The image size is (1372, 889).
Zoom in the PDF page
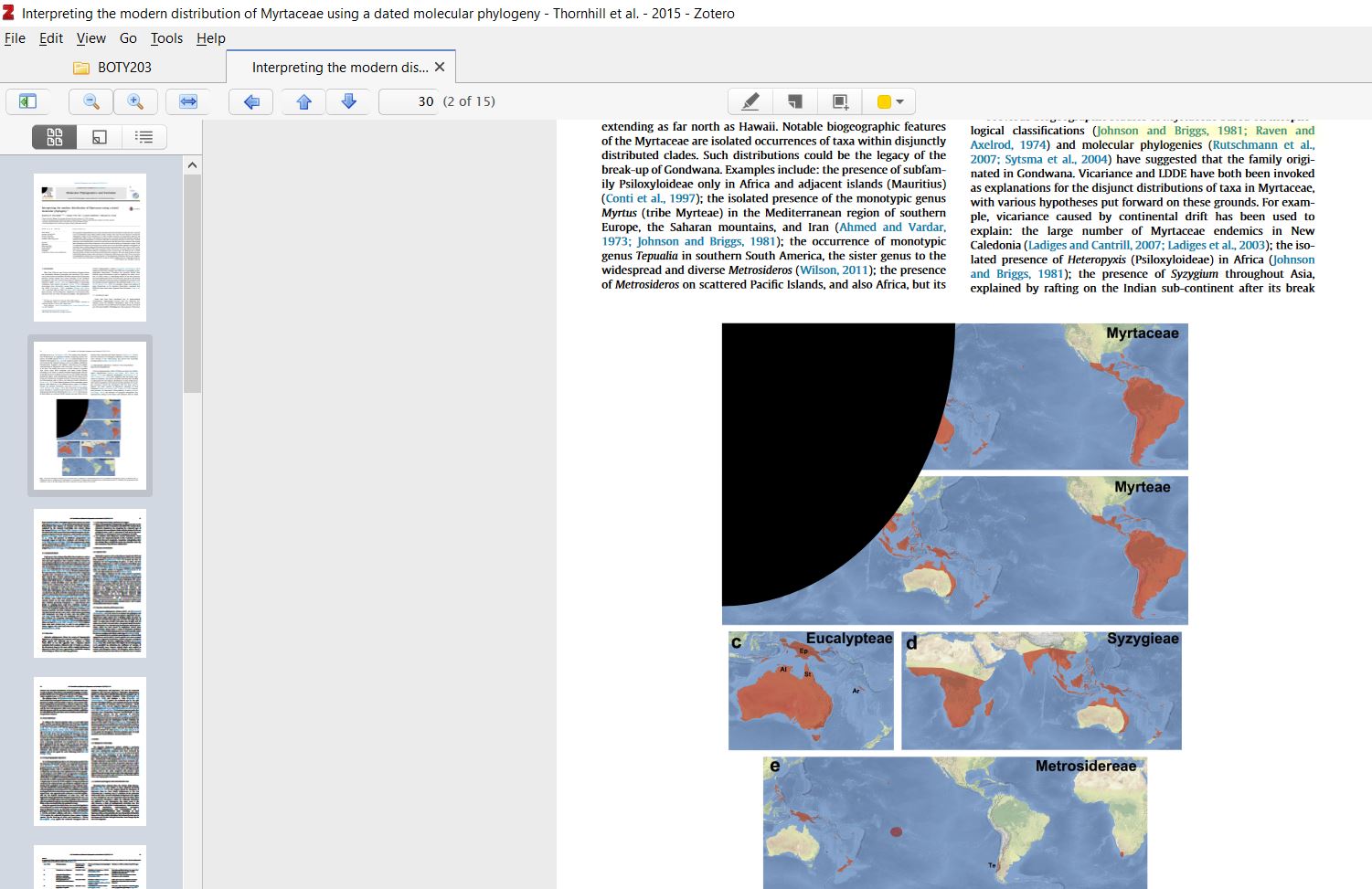[135, 101]
